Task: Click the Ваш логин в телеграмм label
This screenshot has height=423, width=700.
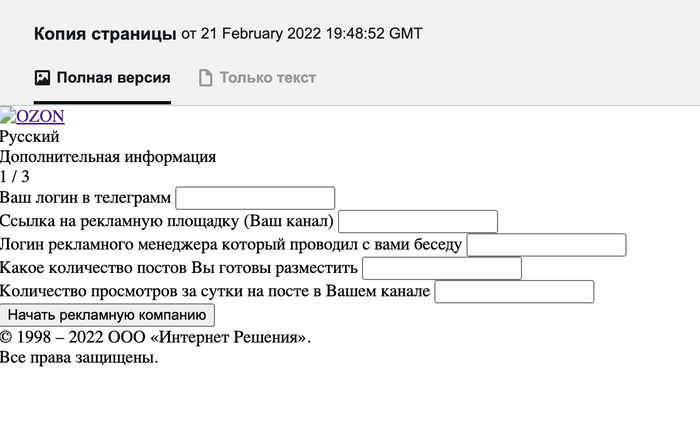Action: (86, 199)
